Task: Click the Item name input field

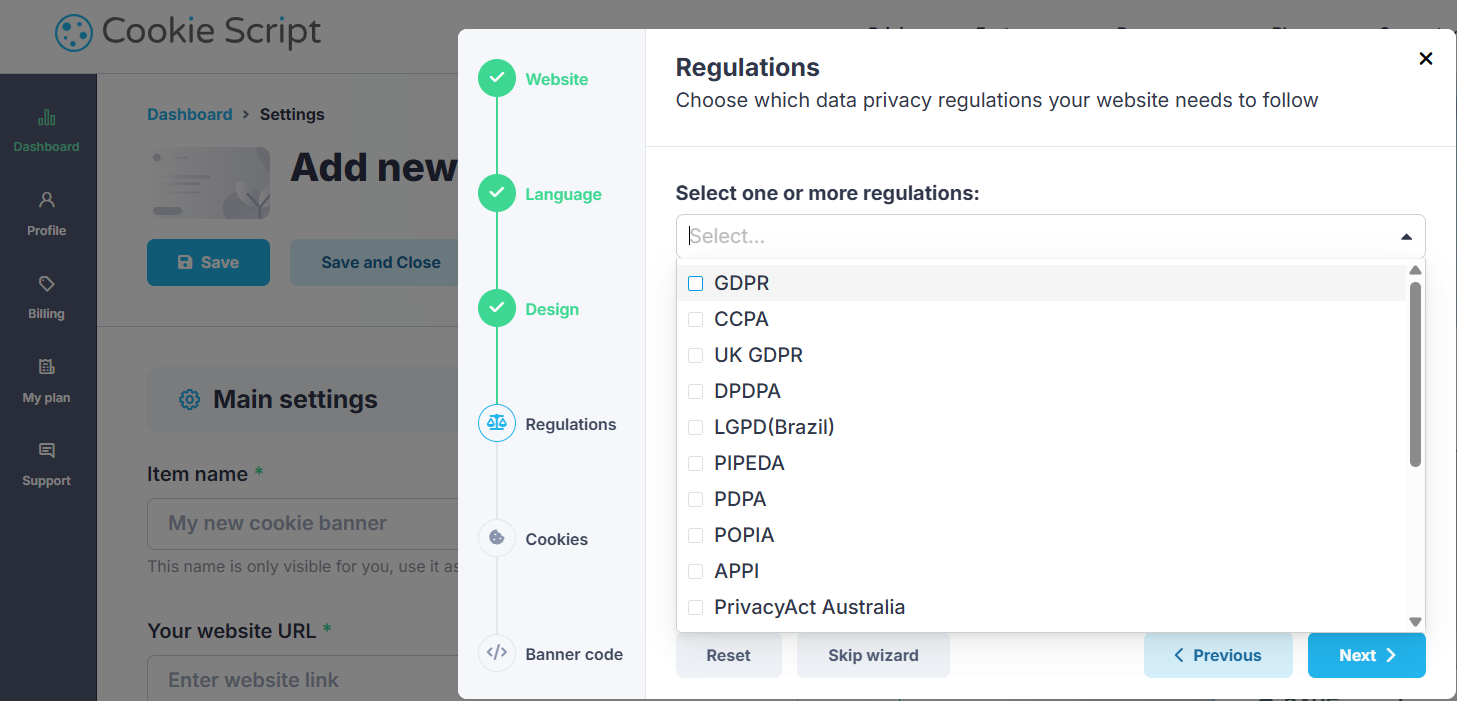Action: [300, 524]
